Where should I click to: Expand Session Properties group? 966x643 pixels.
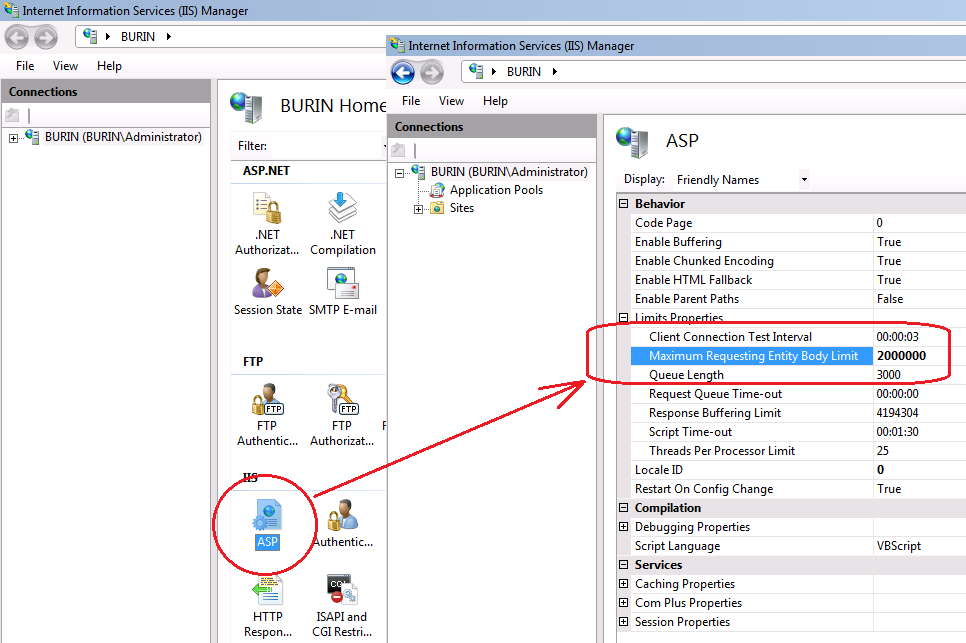[623, 621]
